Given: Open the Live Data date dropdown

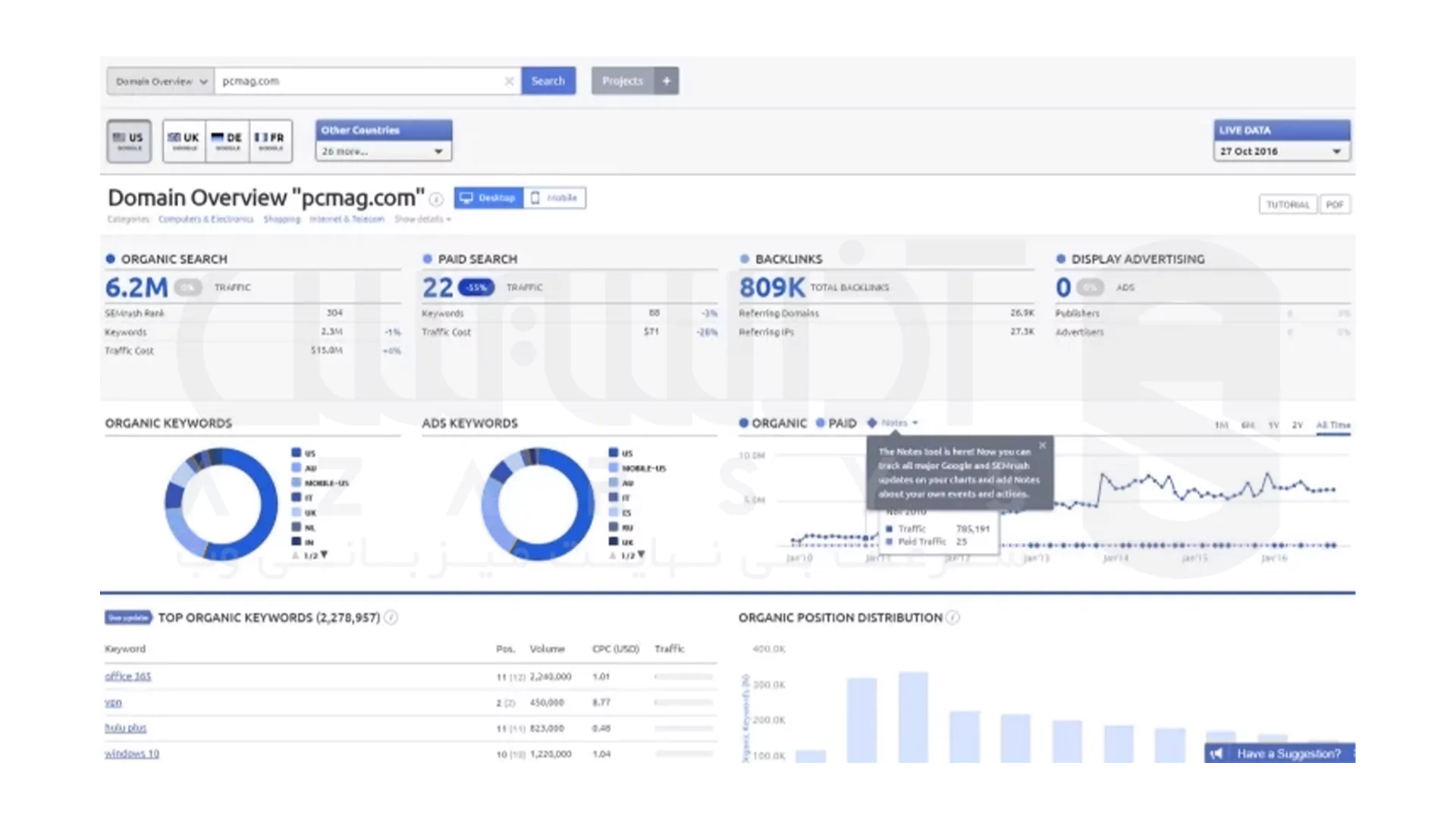Looking at the screenshot, I should (1282, 152).
